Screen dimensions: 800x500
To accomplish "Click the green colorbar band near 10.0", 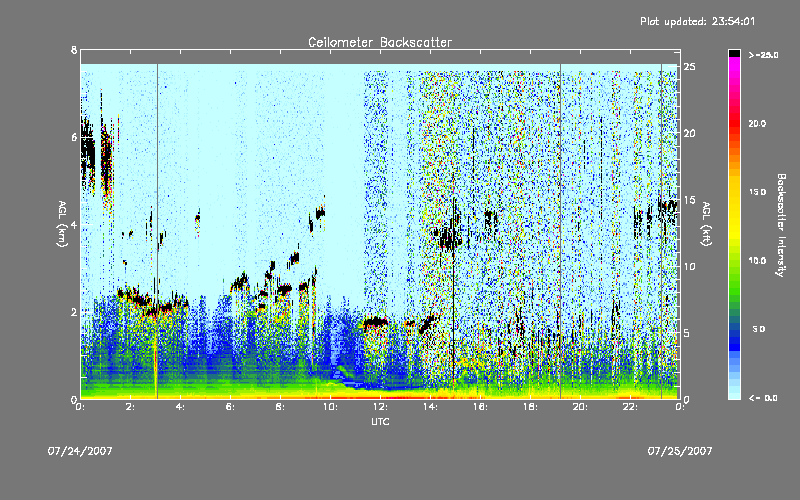I will (734, 261).
